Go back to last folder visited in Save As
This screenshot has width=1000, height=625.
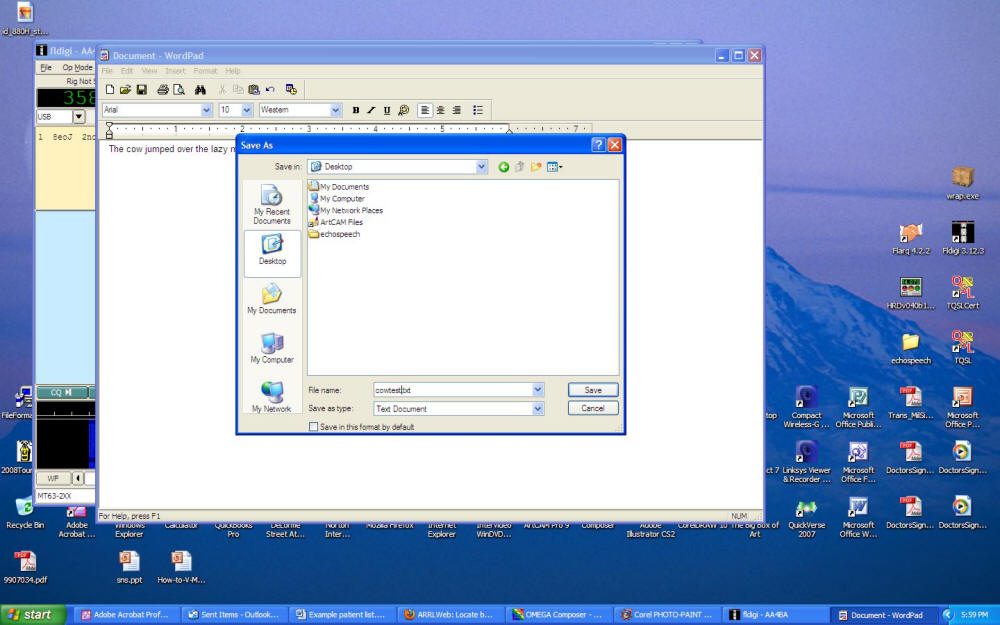click(x=504, y=167)
